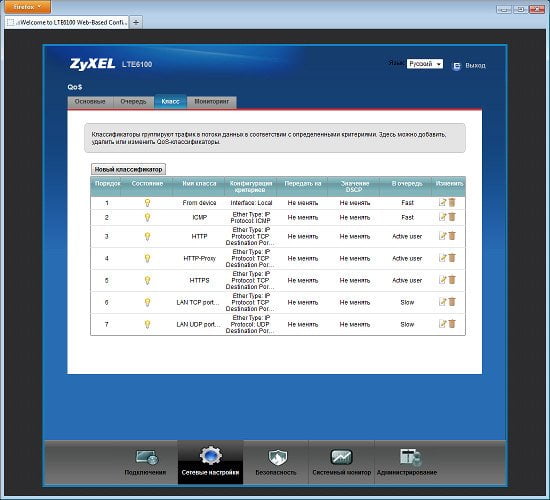This screenshot has height=500, width=550.
Task: Select the Welcome to LTE6100 browser tab
Action: click(67, 22)
